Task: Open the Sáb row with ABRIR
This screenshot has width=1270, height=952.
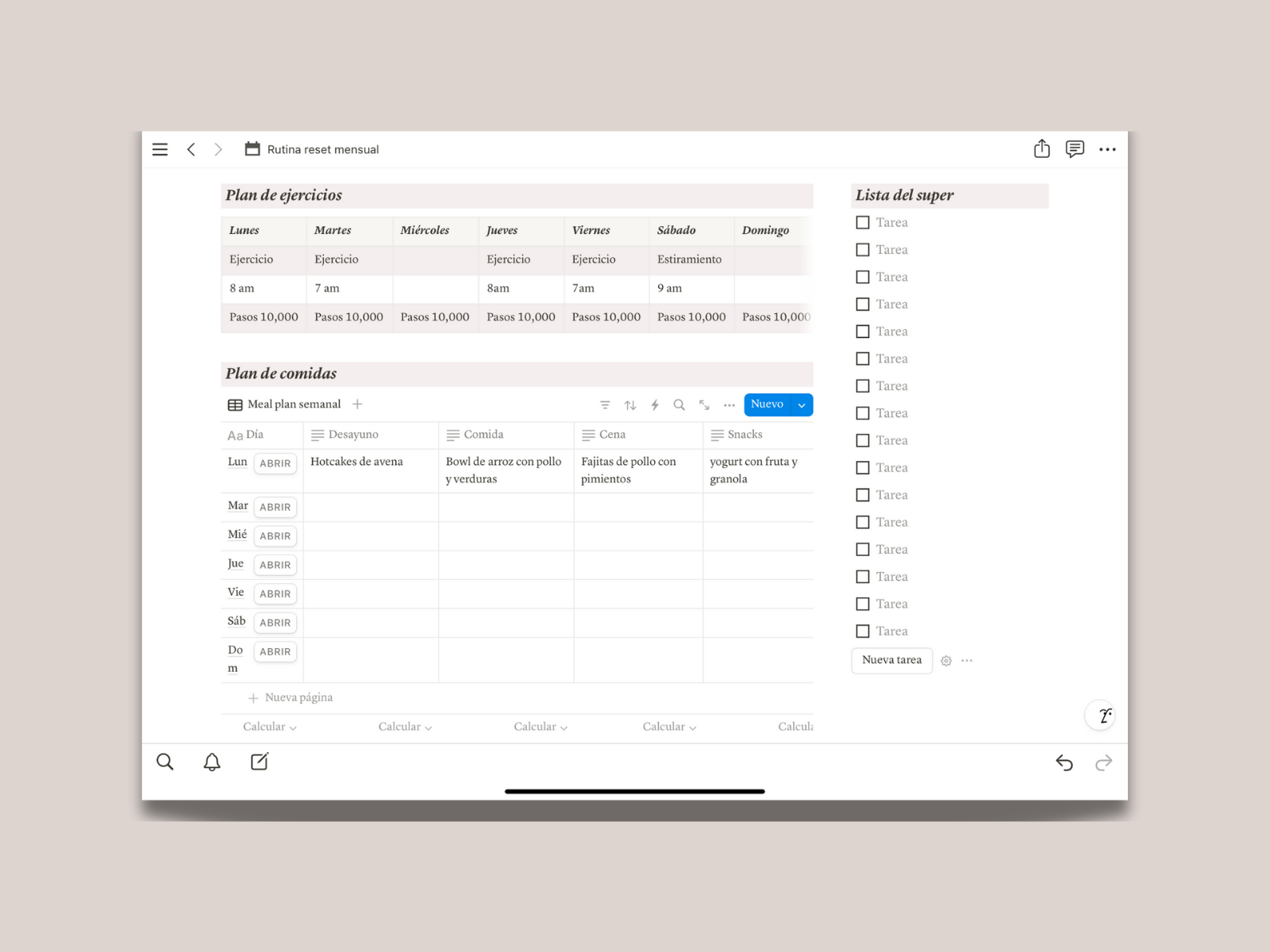Action: coord(275,623)
